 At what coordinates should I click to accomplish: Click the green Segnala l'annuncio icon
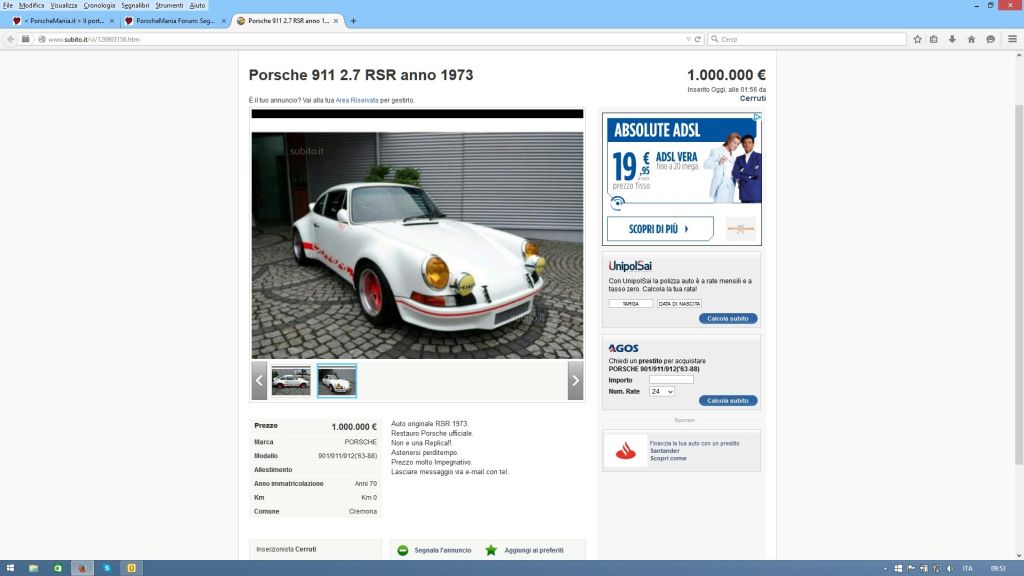tap(403, 551)
